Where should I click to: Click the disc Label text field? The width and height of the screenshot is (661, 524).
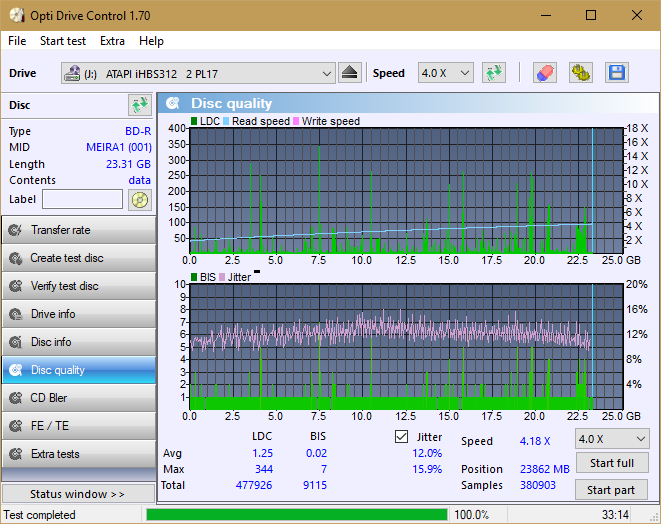pyautogui.click(x=83, y=200)
